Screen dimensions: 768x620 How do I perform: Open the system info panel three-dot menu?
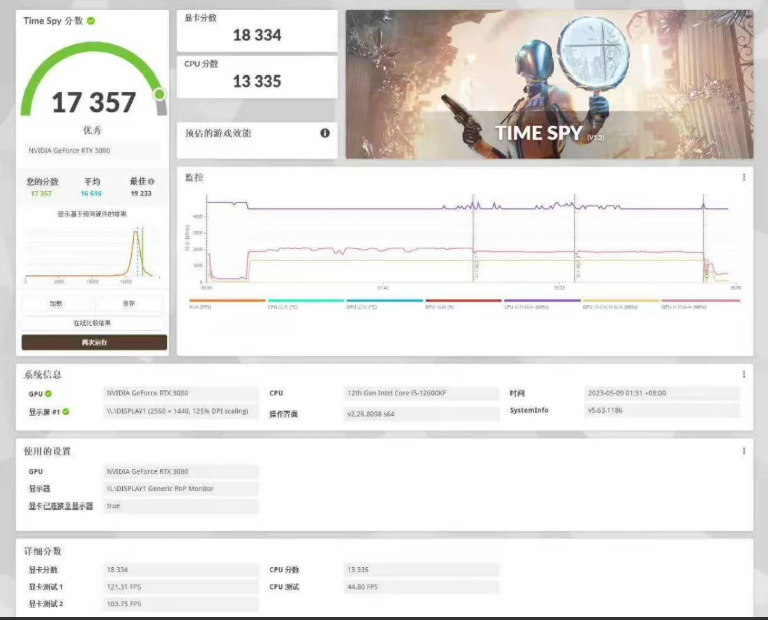click(x=743, y=375)
